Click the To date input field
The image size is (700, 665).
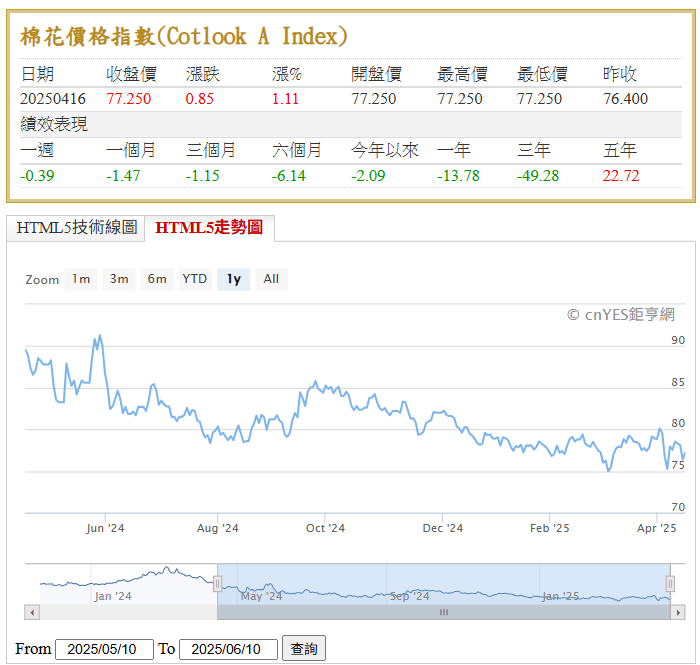228,649
